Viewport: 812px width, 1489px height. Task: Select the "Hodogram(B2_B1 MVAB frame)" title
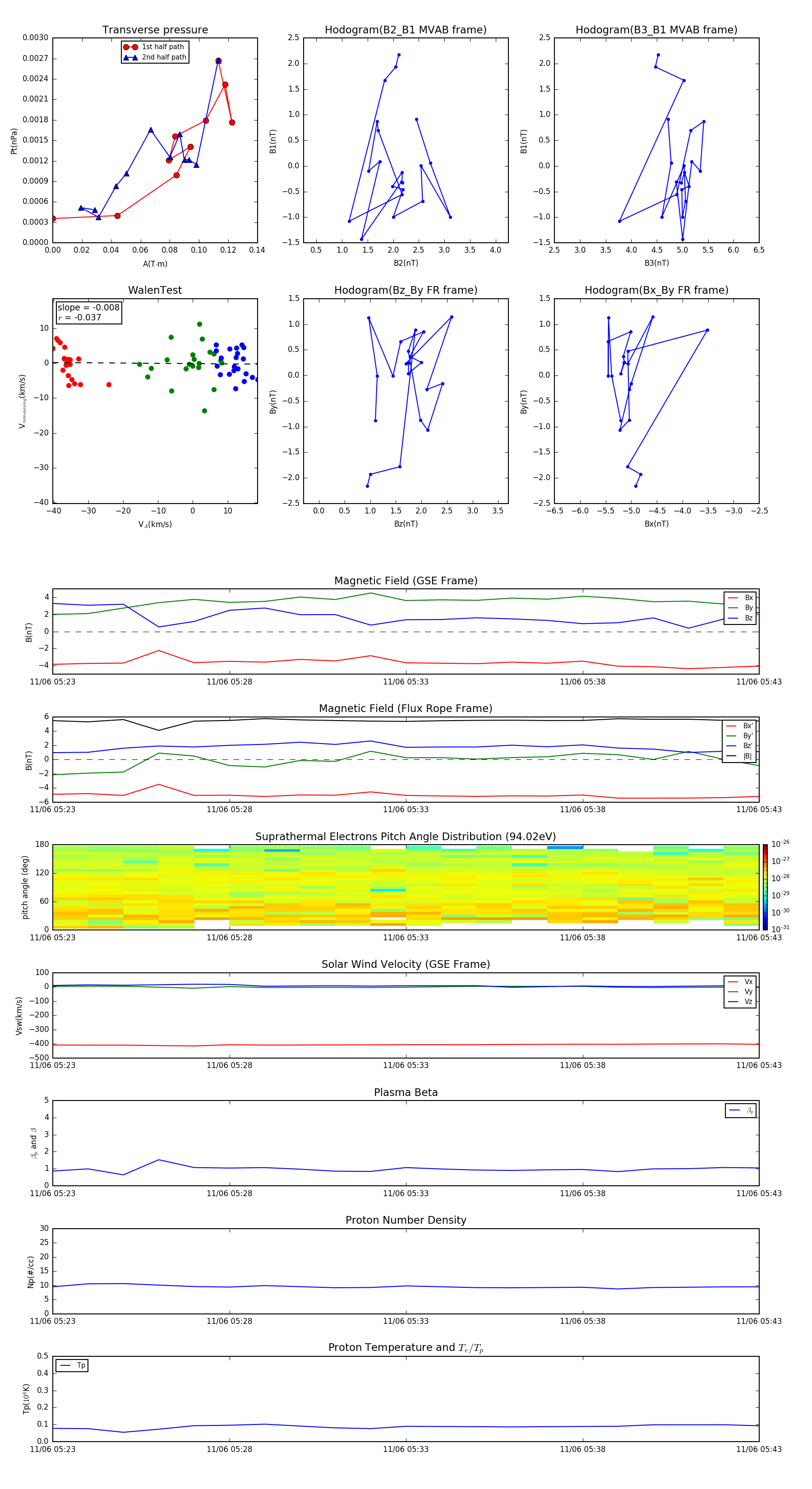pyautogui.click(x=406, y=30)
